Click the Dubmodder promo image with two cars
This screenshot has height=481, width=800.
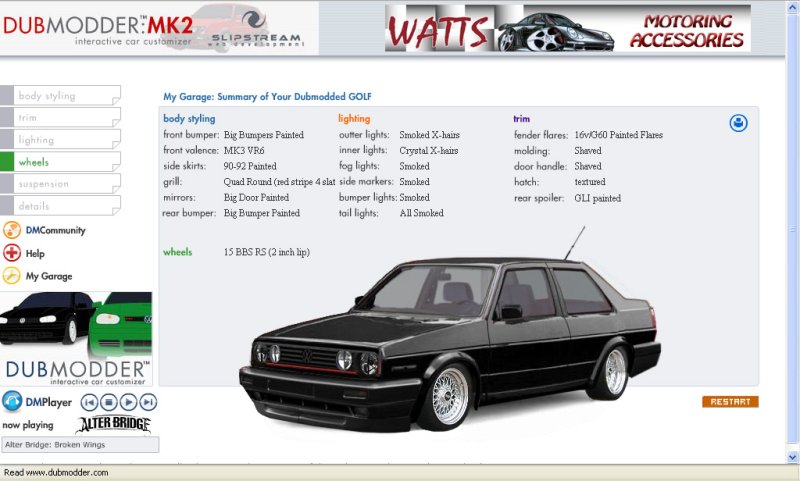click(x=76, y=338)
